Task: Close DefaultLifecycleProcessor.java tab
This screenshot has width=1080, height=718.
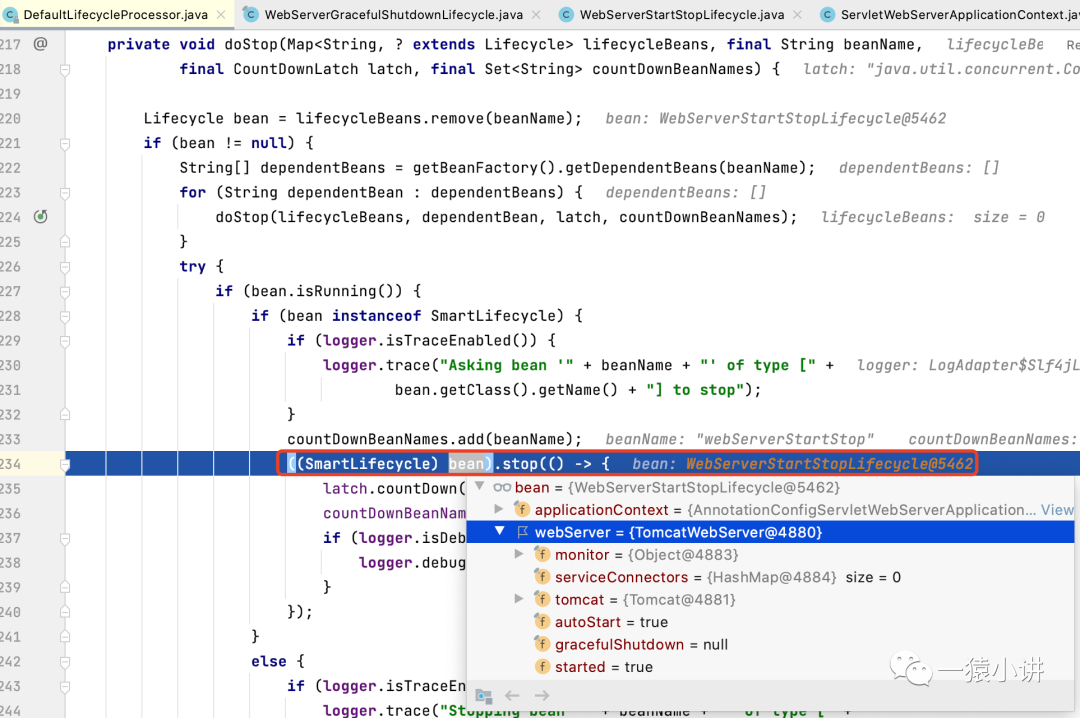Action: pyautogui.click(x=220, y=14)
